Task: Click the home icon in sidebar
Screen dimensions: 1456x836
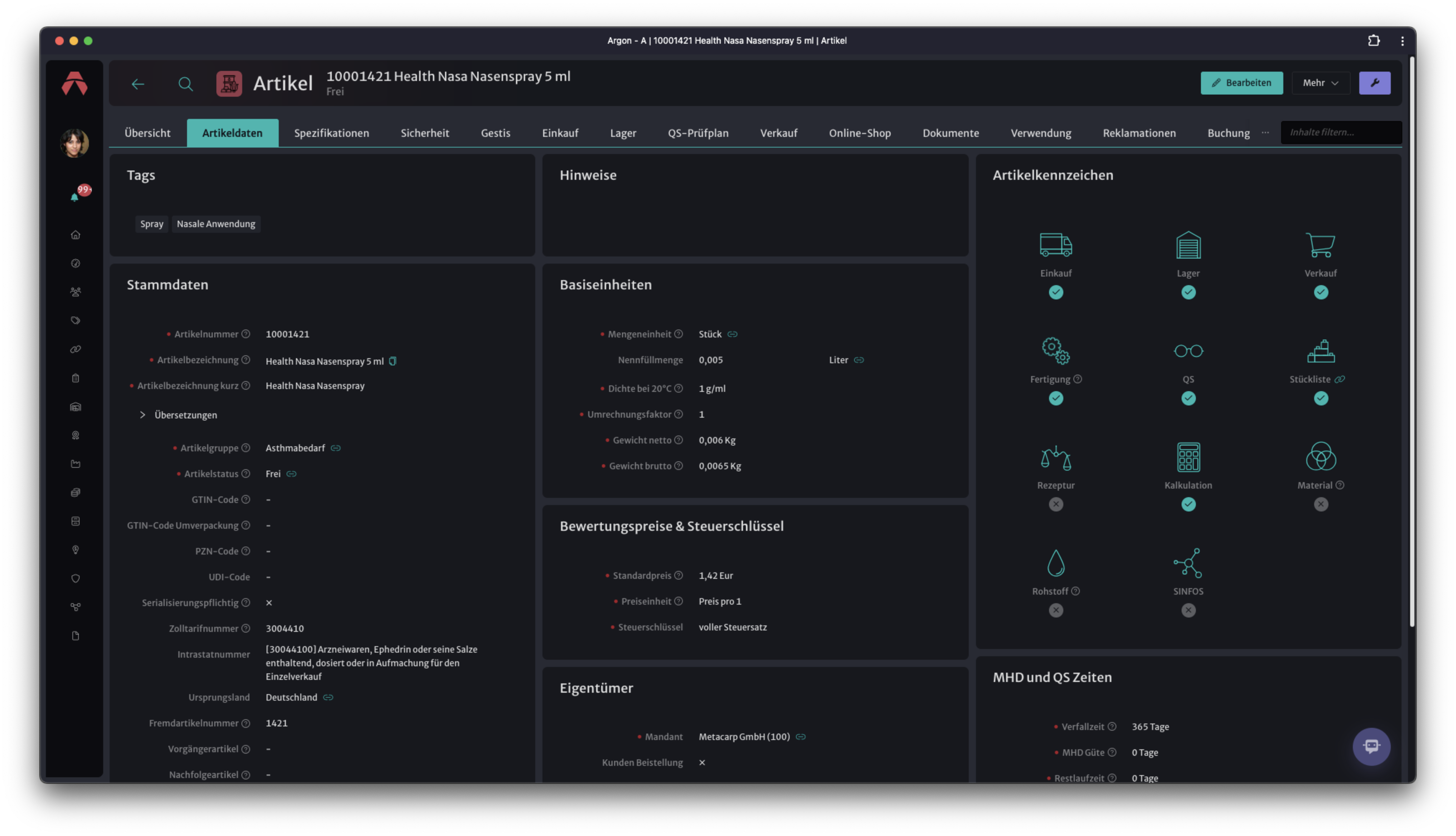Action: pyautogui.click(x=75, y=234)
